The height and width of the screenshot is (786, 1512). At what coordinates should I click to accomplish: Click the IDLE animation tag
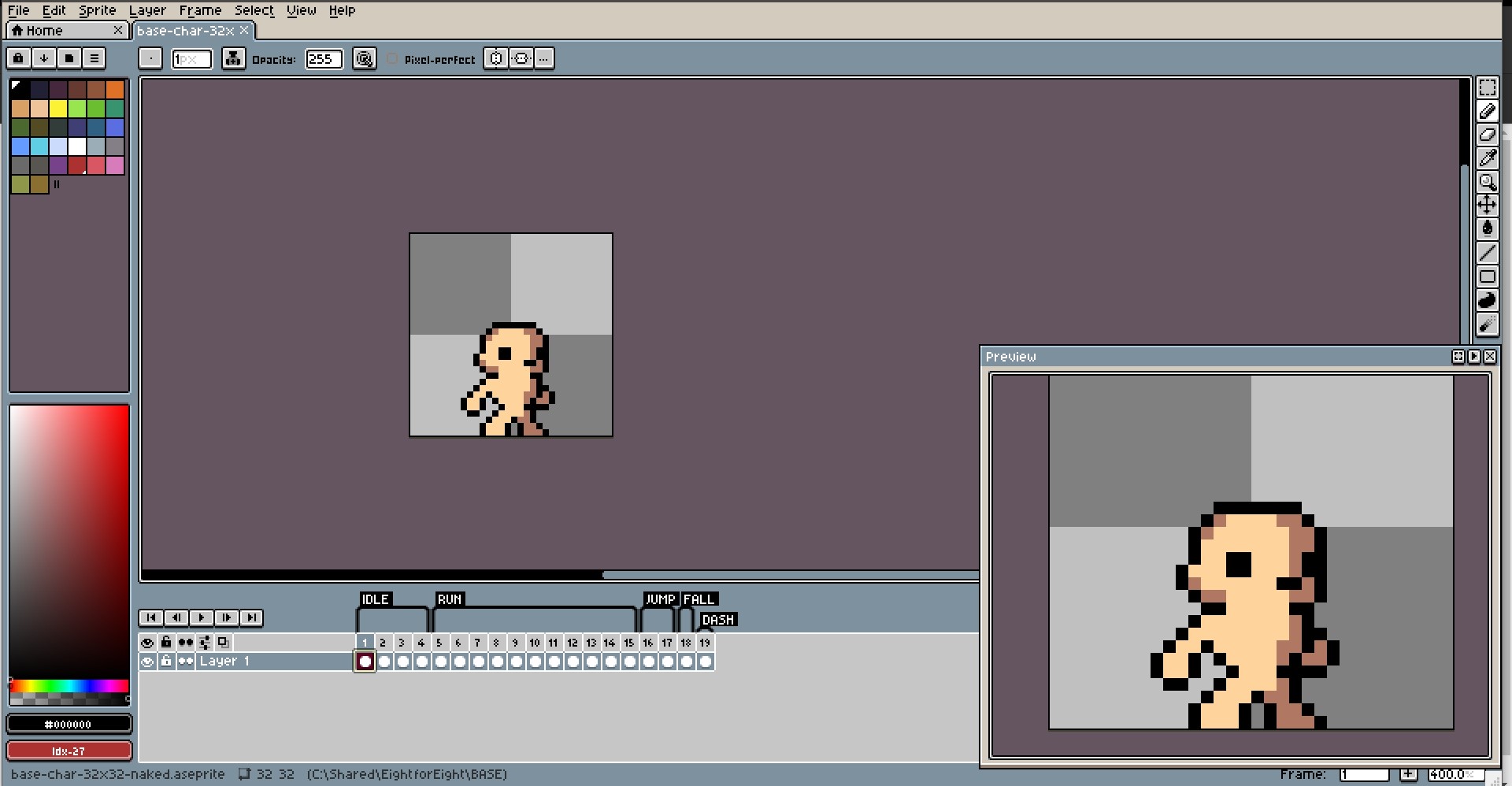(x=375, y=599)
